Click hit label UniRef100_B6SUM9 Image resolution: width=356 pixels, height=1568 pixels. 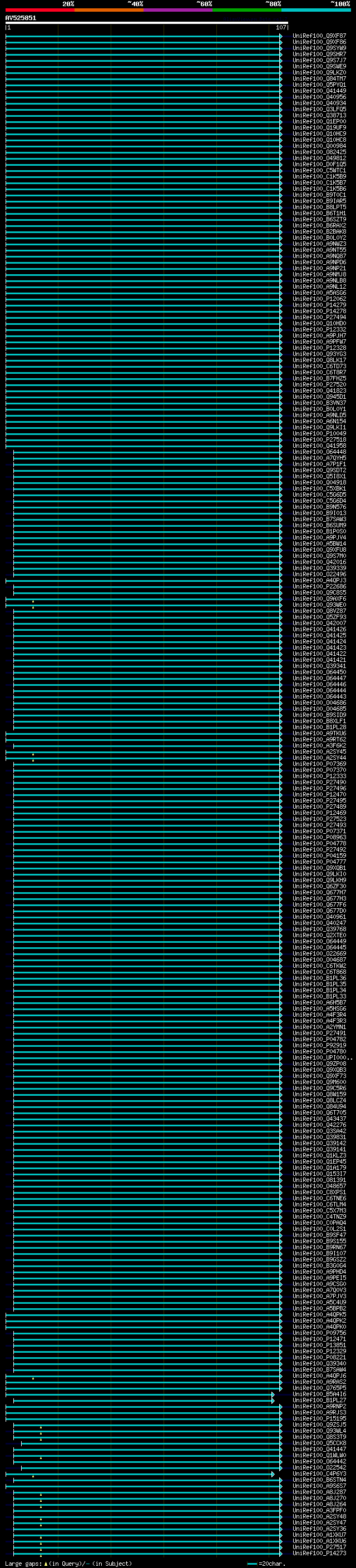point(319,525)
